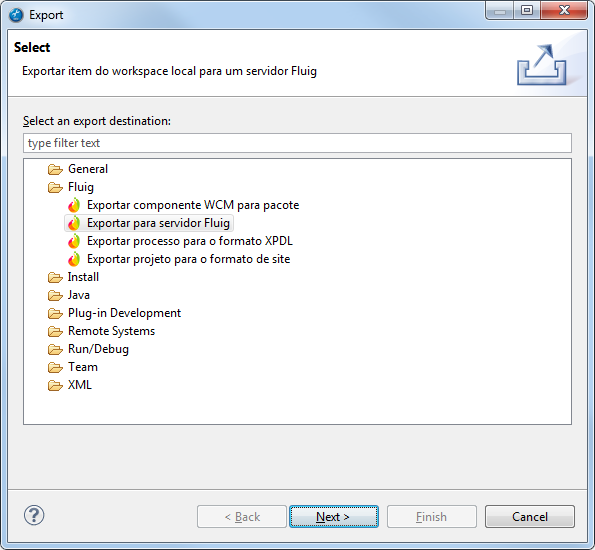Click the Fluig icon beside Exportar para servidor

click(x=74, y=223)
